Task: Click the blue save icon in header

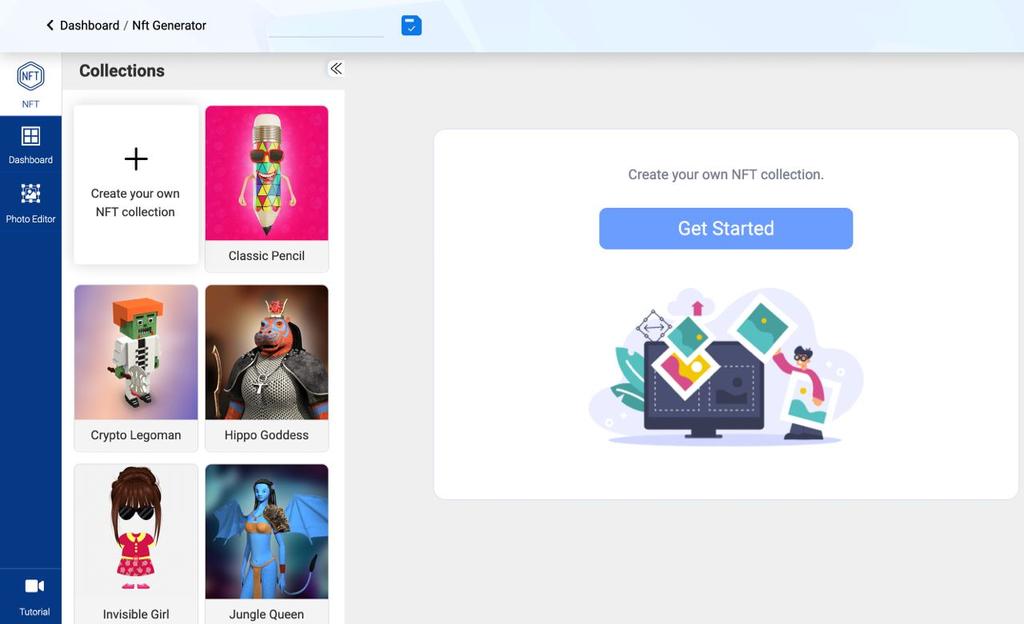Action: pyautogui.click(x=411, y=25)
